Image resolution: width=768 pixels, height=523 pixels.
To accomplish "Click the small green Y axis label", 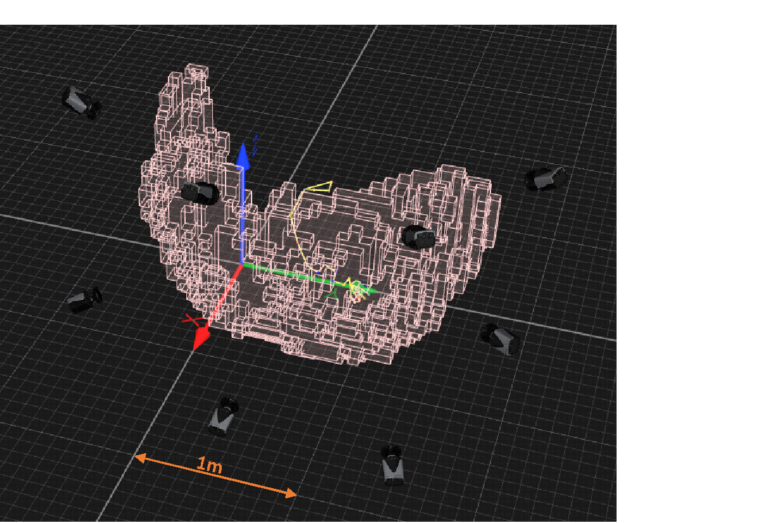I will pos(332,294).
